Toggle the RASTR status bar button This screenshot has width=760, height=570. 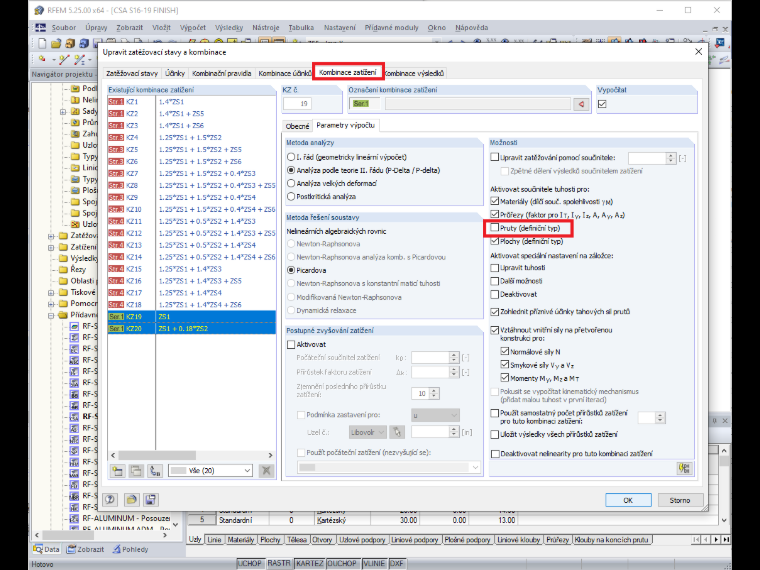(x=279, y=563)
